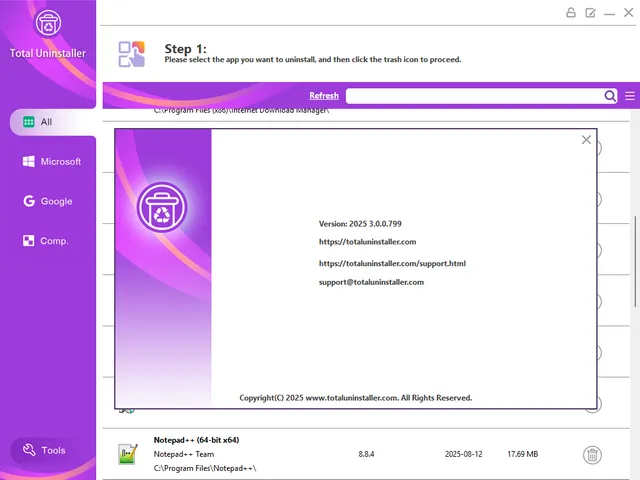
Task: Click the Notepad++ Team publisher text
Action: coord(184,454)
